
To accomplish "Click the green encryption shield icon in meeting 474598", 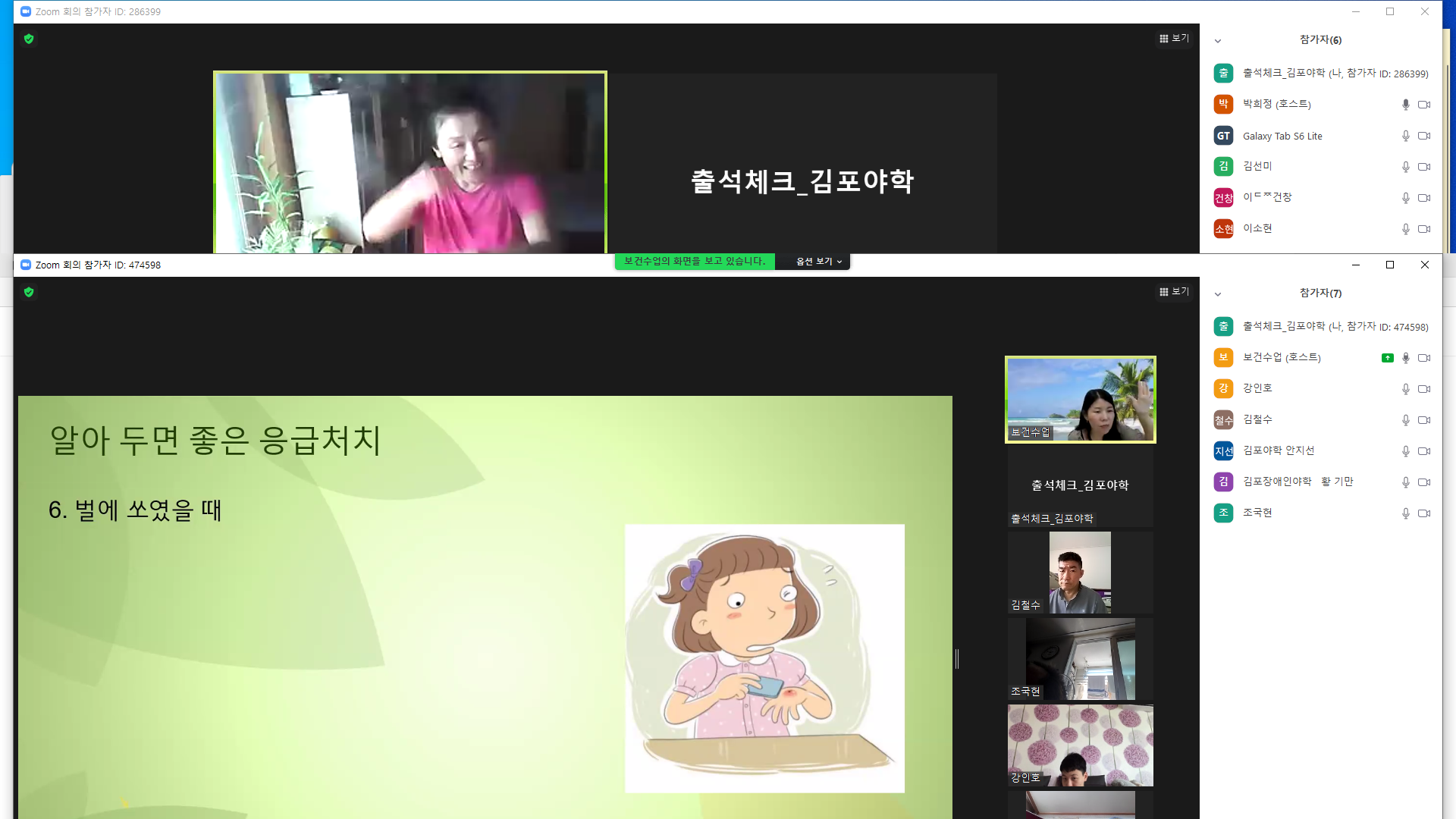I will [x=29, y=292].
